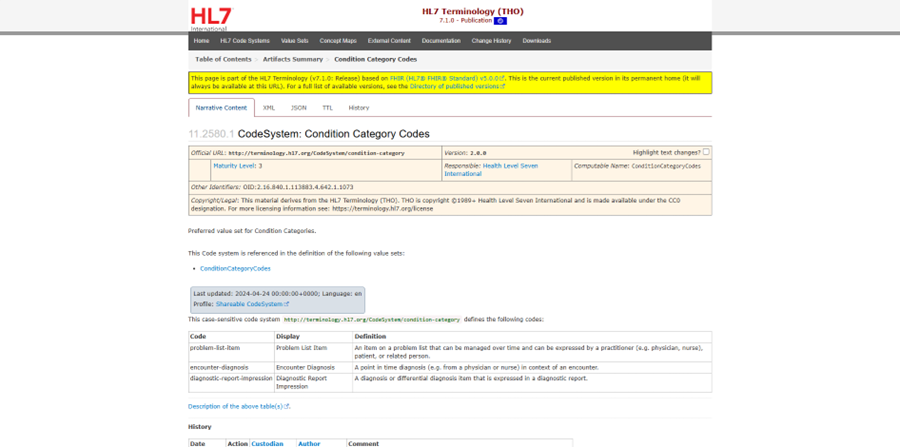Click the Encounter Diagnosis display cell
The width and height of the screenshot is (900, 447).
click(313, 367)
